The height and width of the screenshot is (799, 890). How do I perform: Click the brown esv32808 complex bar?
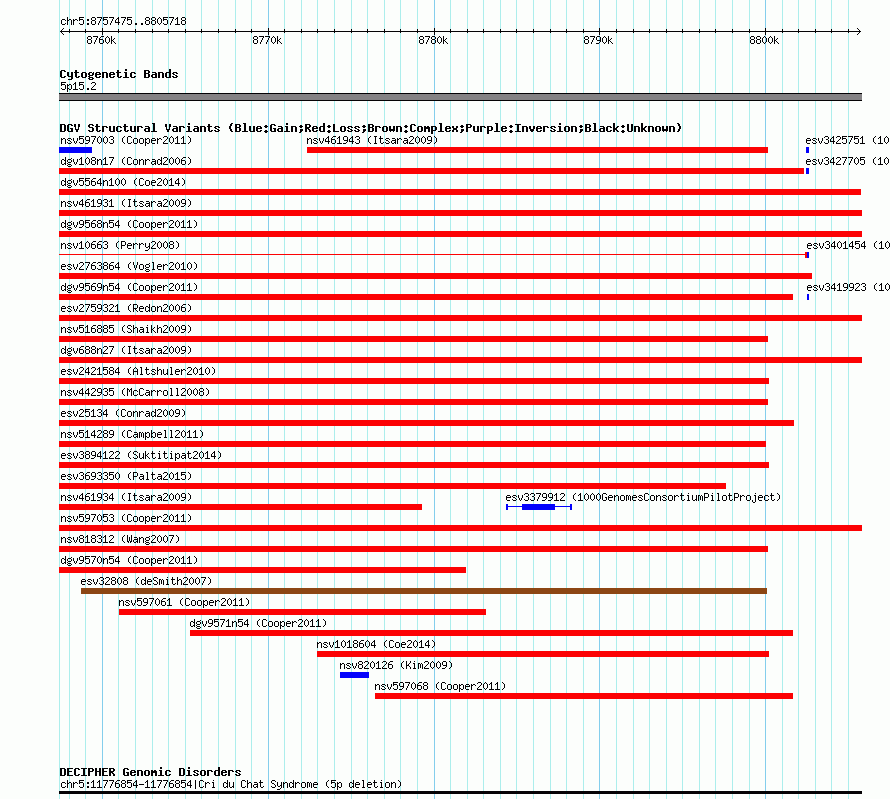click(424, 591)
